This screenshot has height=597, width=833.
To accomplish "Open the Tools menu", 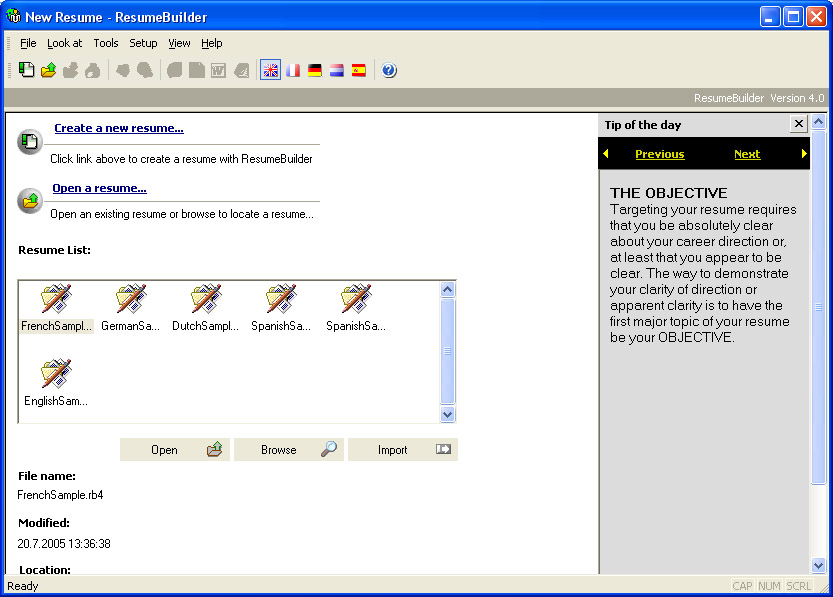I will [x=106, y=43].
